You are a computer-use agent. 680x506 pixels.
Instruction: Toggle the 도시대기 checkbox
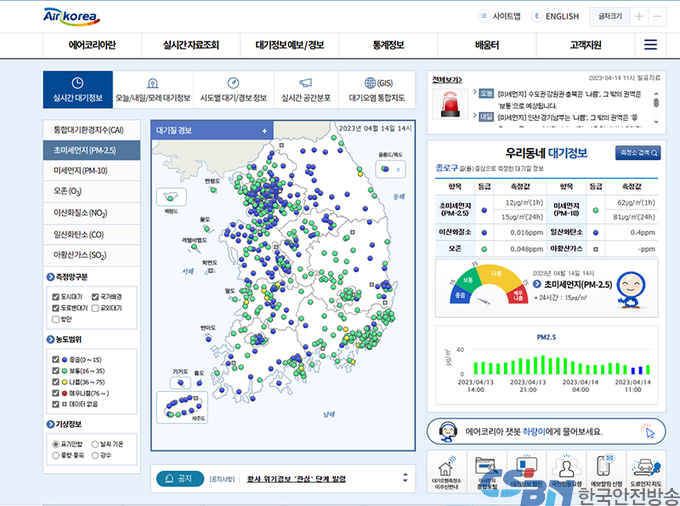tap(56, 297)
